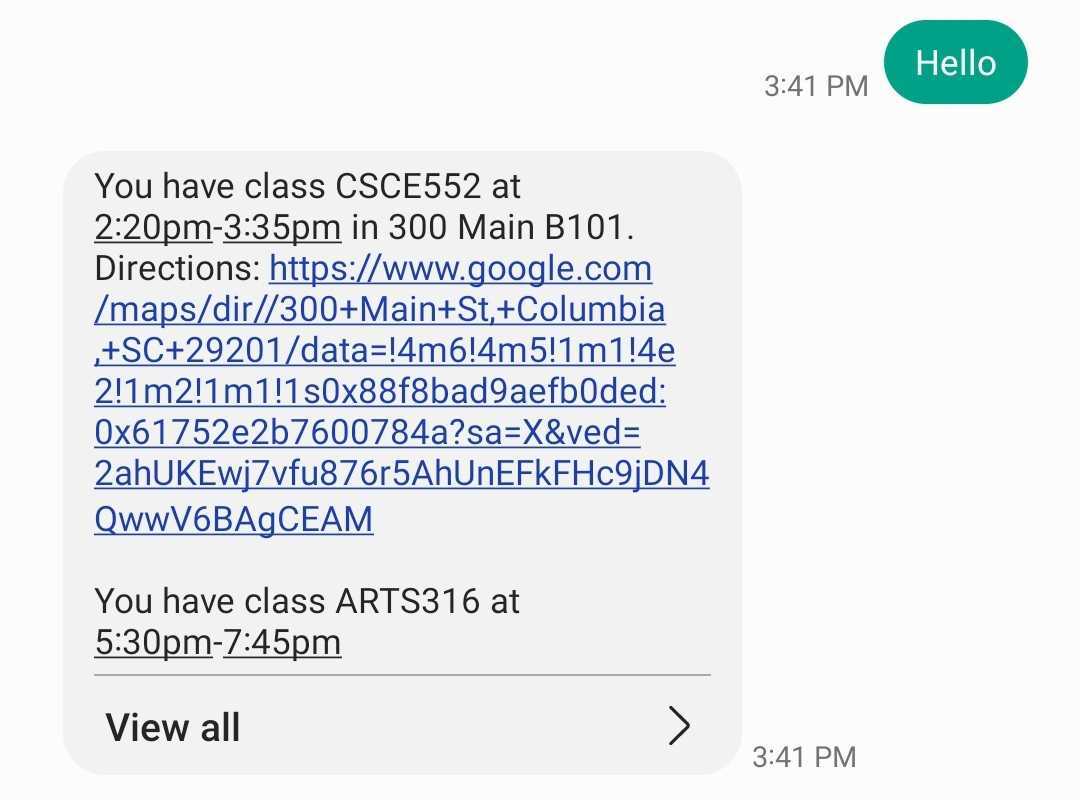Click link line 0x61752e2b7600784a?sa=X&ved=
This screenshot has width=1080, height=800.
367,432
